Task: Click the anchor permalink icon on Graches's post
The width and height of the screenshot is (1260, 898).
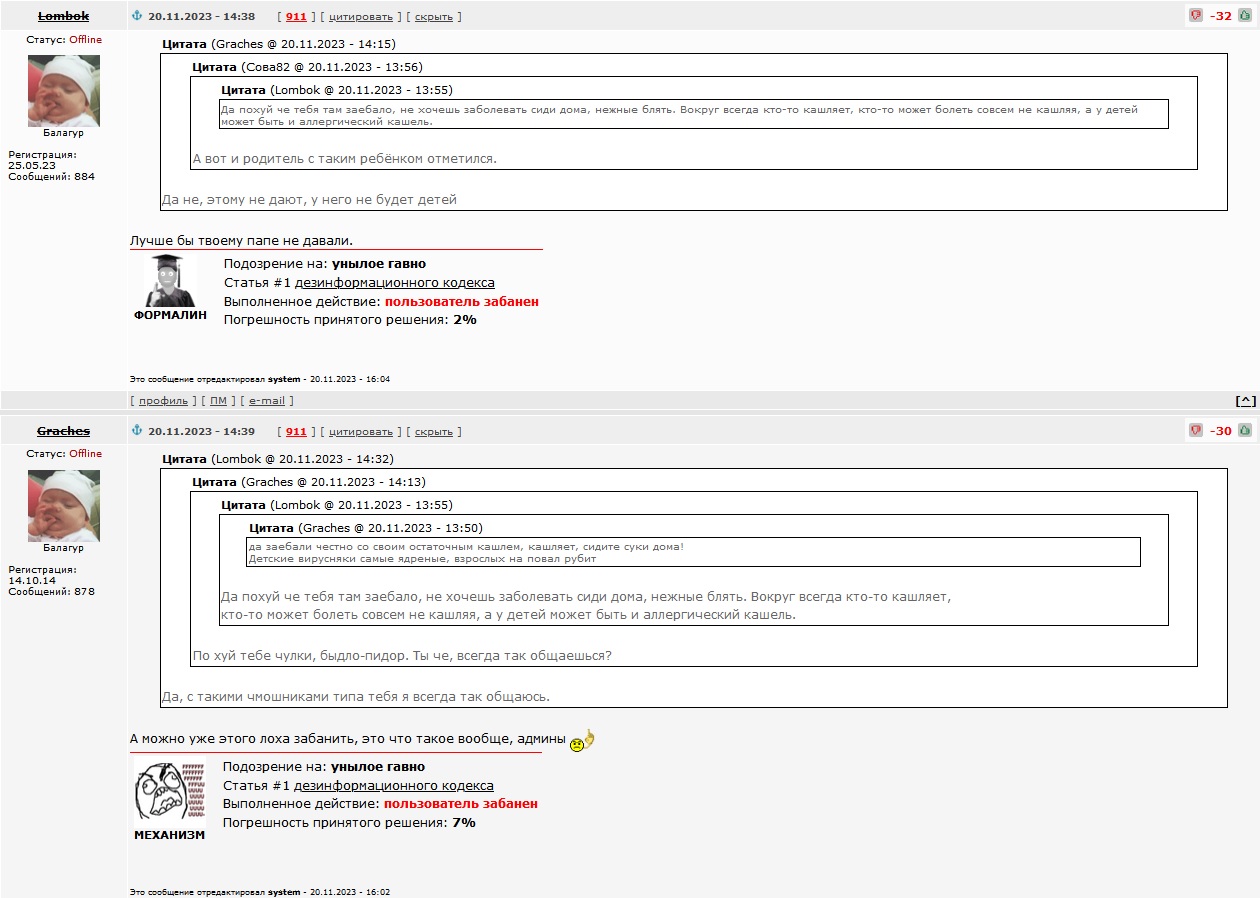Action: click(138, 431)
